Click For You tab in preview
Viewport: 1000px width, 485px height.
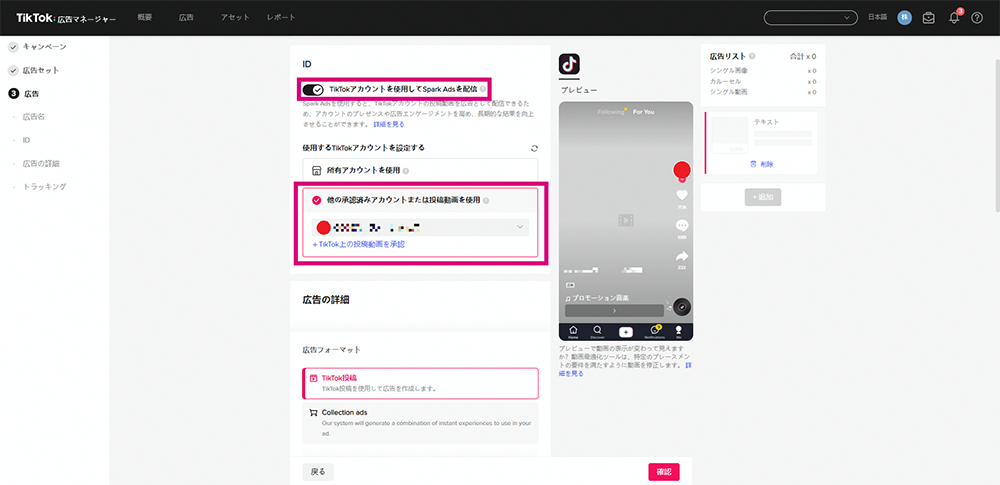click(643, 112)
